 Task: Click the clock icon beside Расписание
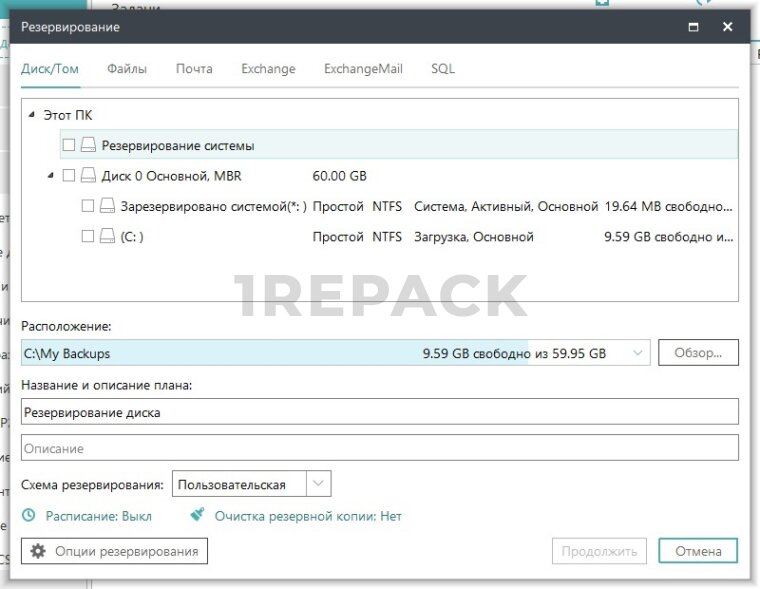(x=29, y=516)
